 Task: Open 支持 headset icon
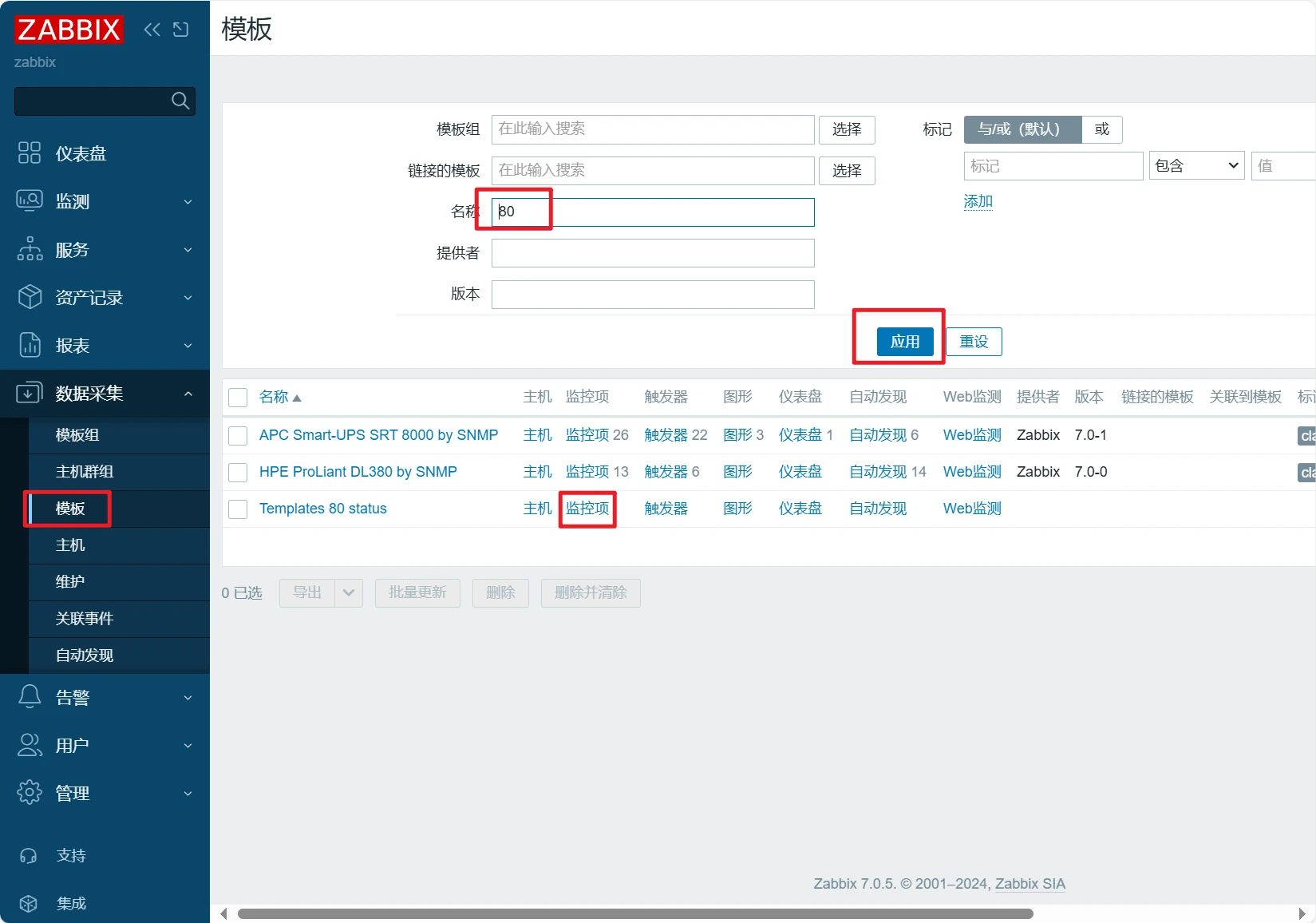click(29, 856)
